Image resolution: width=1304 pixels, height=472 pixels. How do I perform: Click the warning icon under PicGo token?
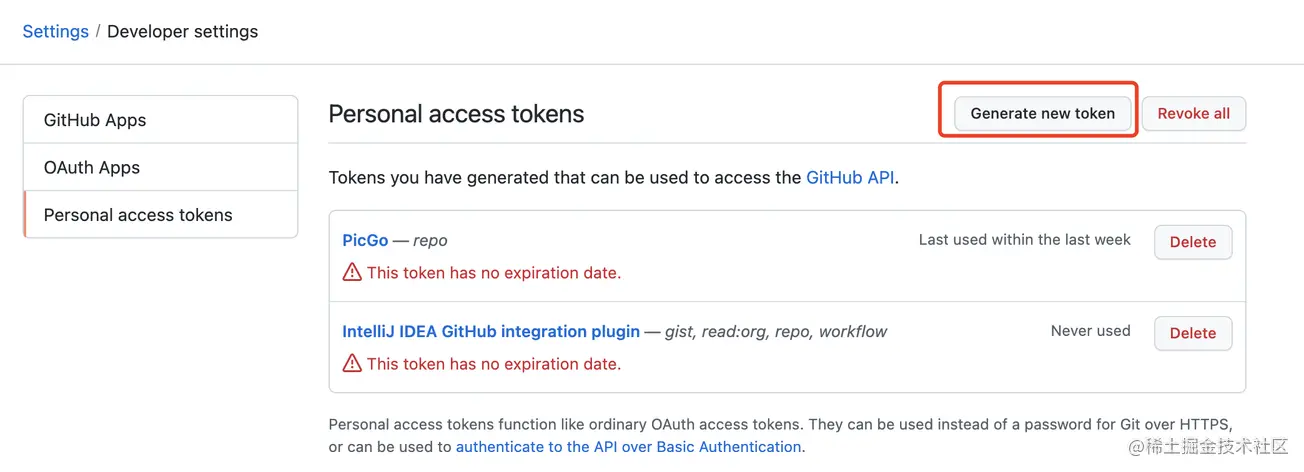click(x=352, y=272)
